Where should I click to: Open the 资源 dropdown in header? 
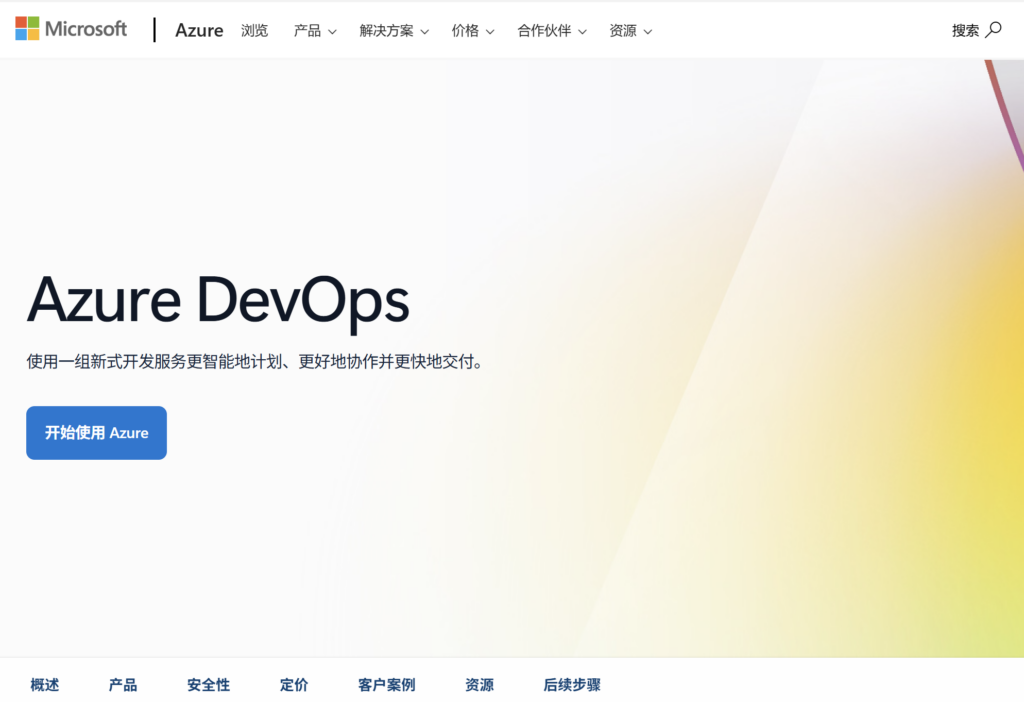coord(630,31)
